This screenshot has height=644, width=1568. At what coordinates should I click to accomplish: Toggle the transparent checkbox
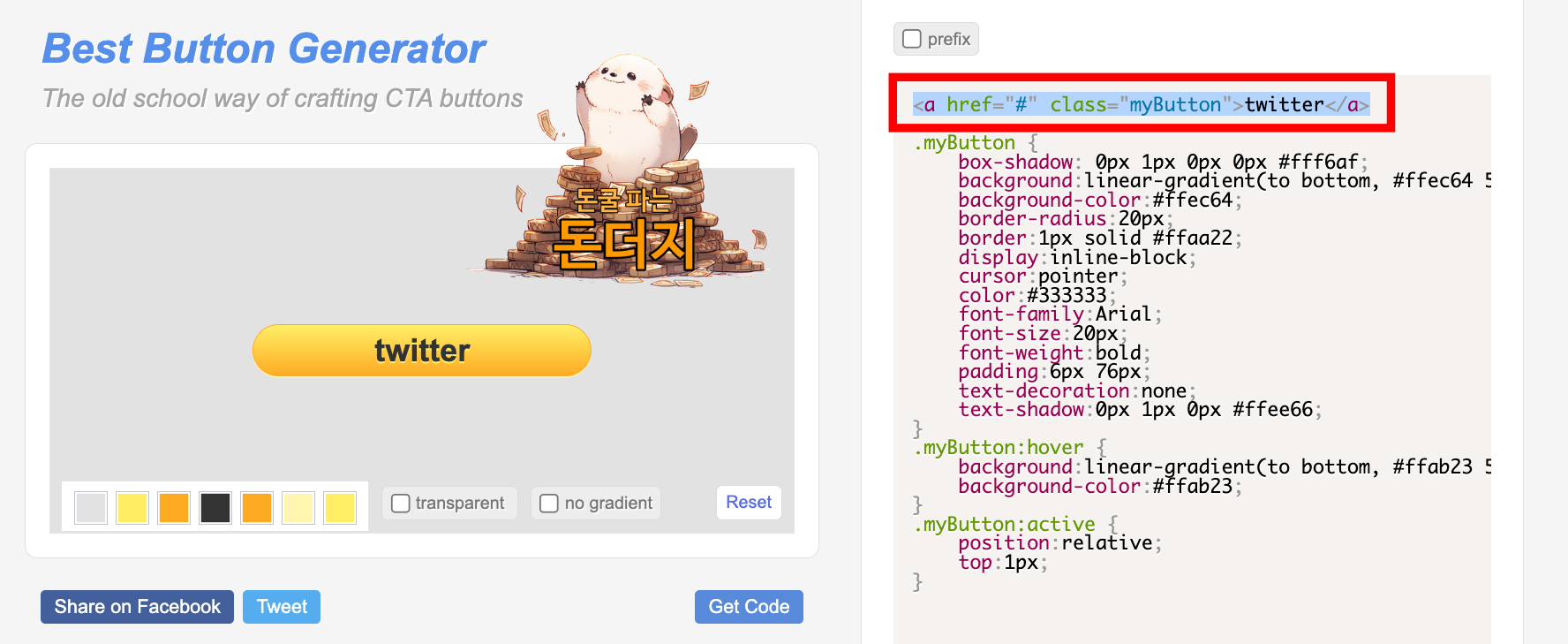click(x=401, y=503)
